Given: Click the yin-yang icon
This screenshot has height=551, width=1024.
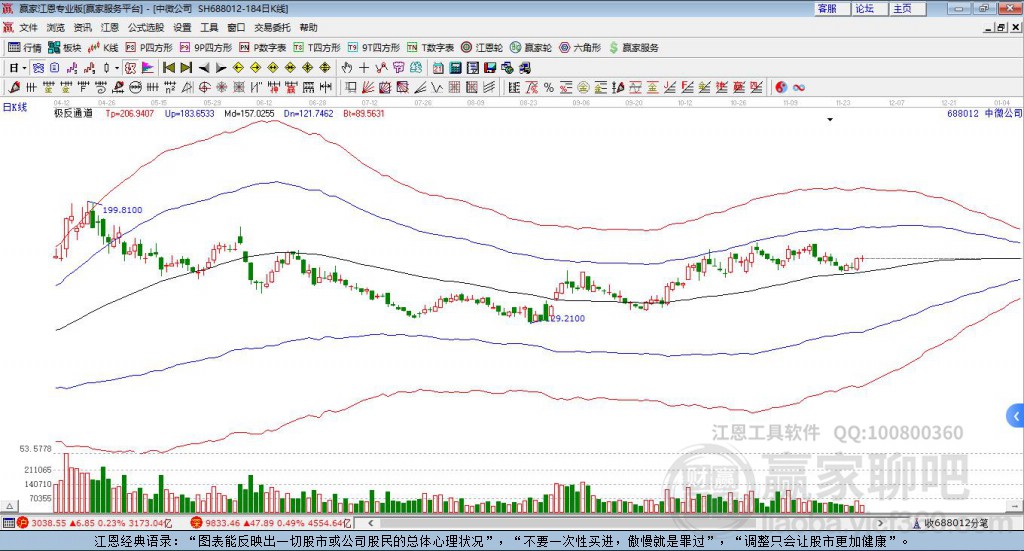Looking at the screenshot, I should (781, 87).
